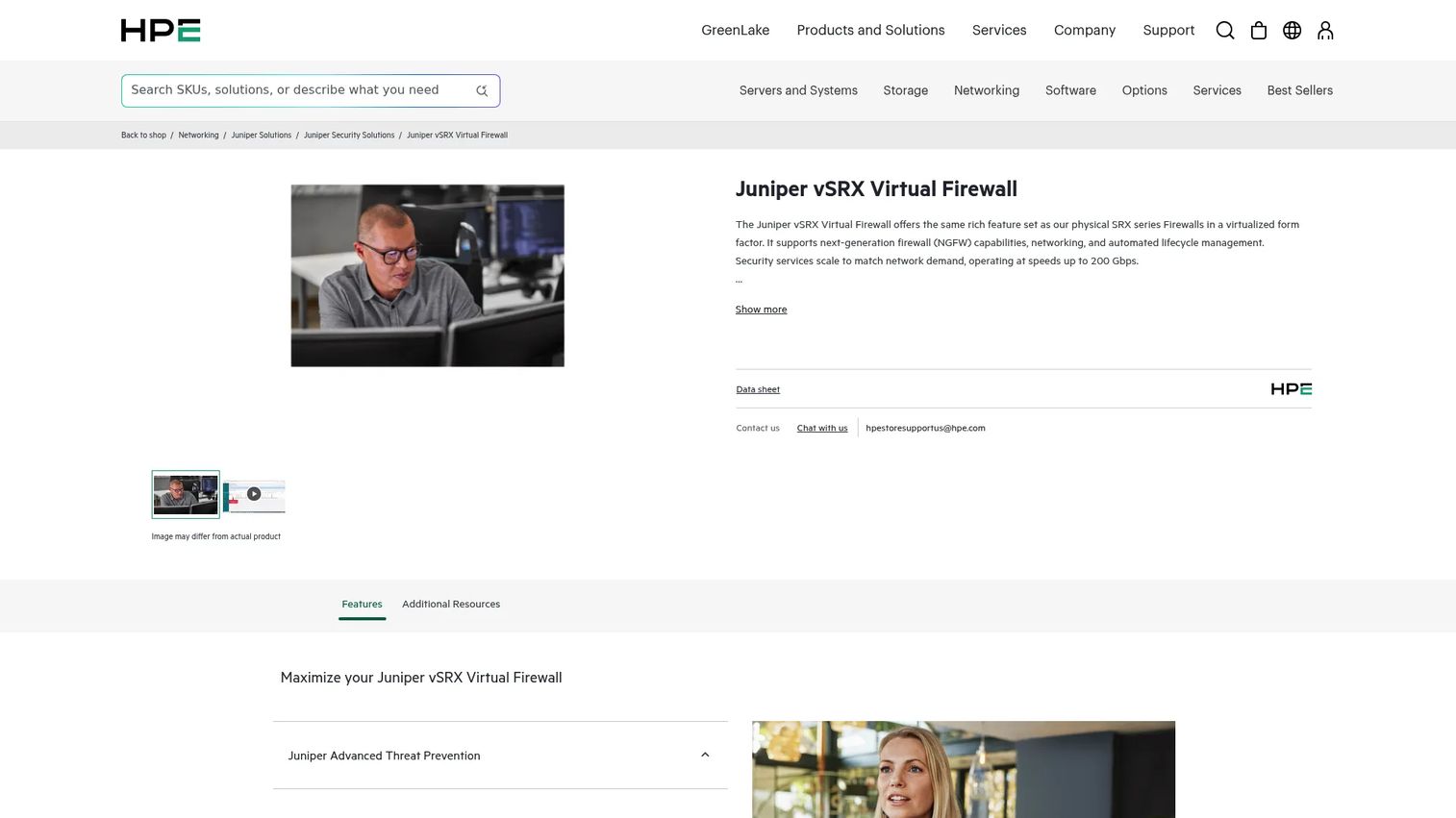The image size is (1456, 818).
Task: Open the Options category
Action: tap(1144, 90)
